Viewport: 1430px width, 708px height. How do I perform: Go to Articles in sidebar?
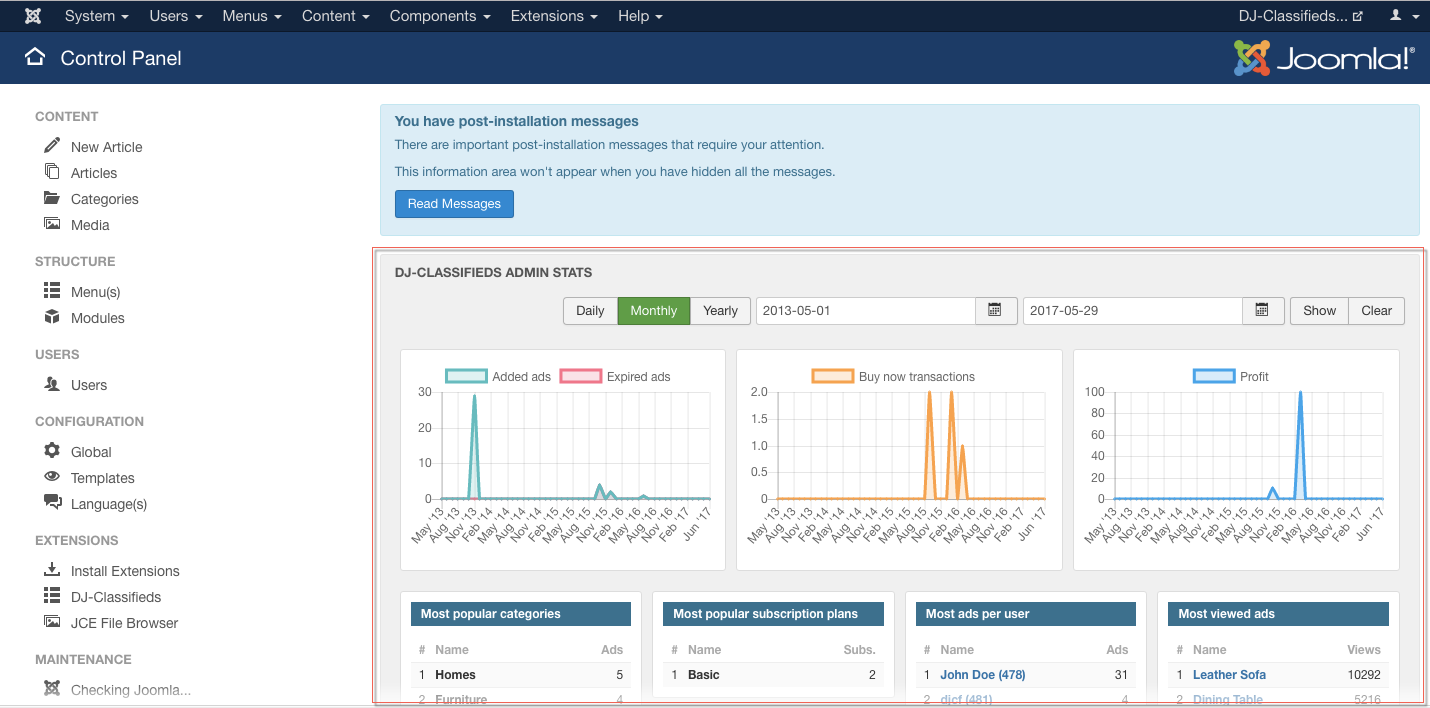click(94, 173)
